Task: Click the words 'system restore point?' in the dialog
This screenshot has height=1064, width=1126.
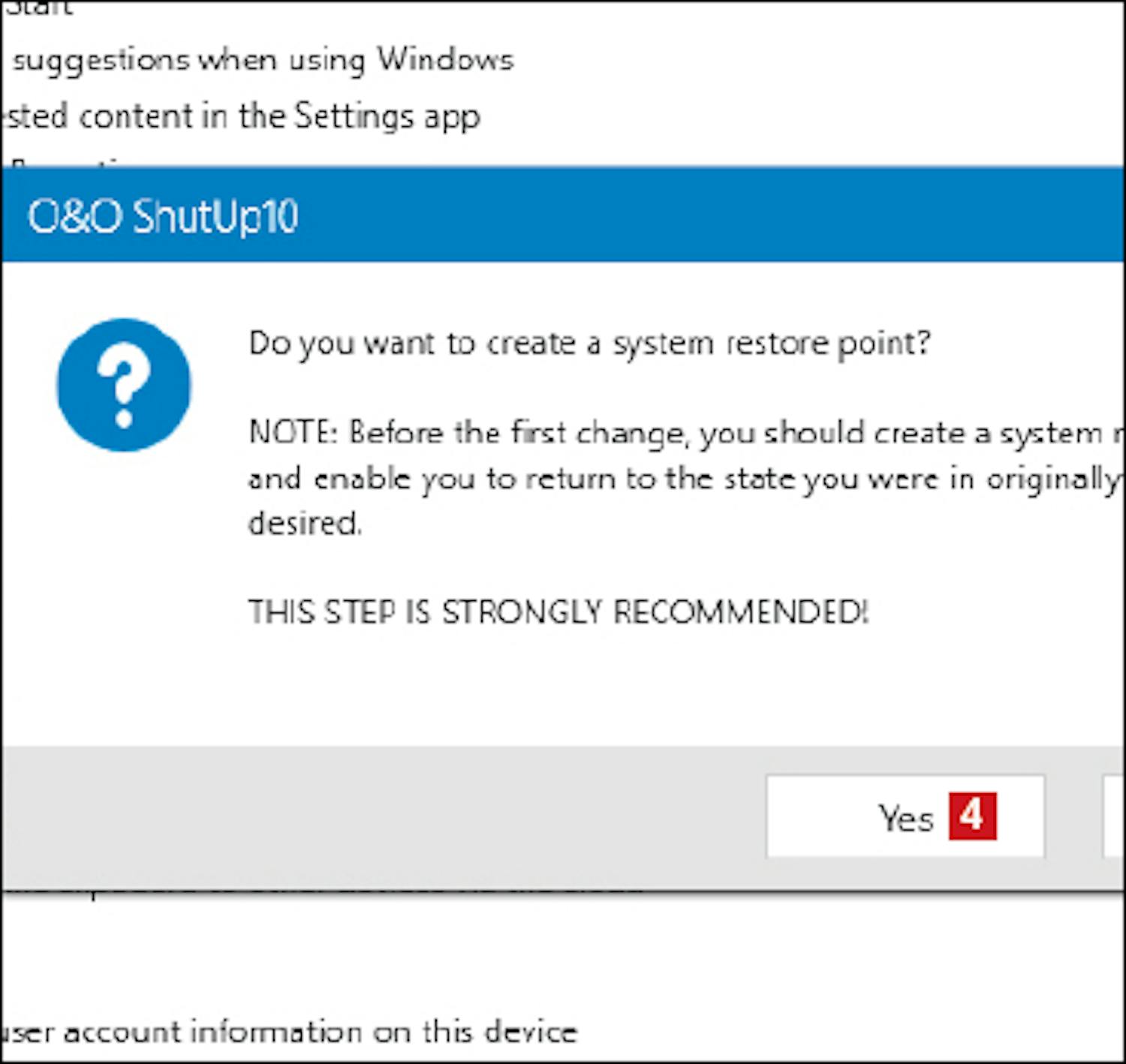Action: coord(772,343)
